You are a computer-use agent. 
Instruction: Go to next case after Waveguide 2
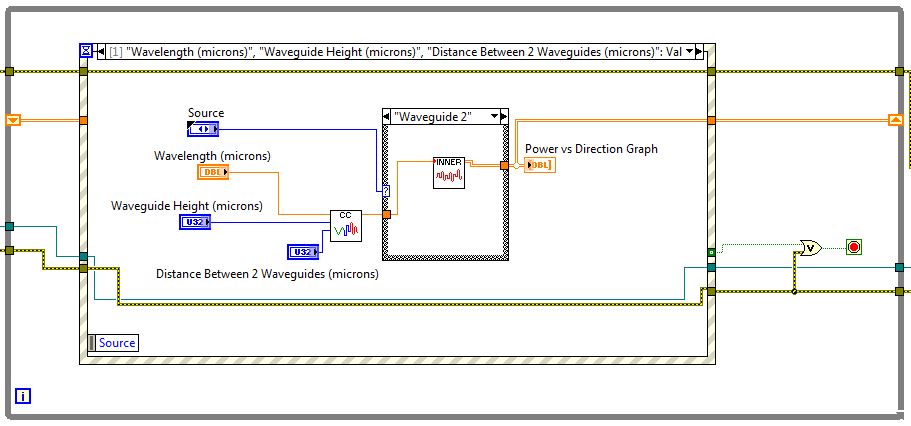pos(504,116)
